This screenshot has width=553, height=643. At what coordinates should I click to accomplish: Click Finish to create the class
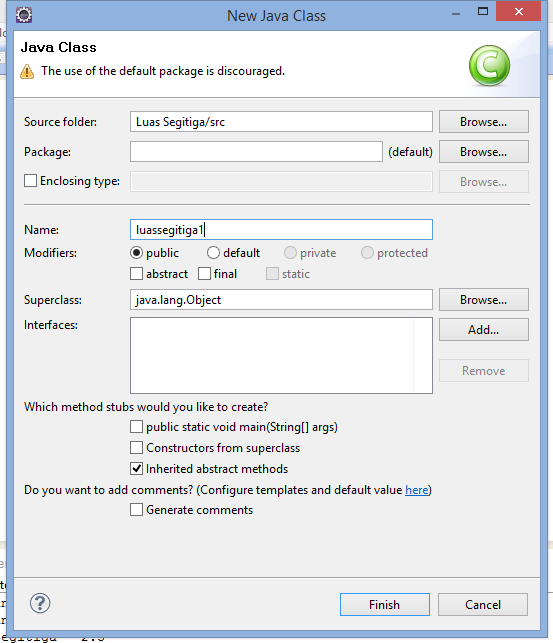(385, 604)
